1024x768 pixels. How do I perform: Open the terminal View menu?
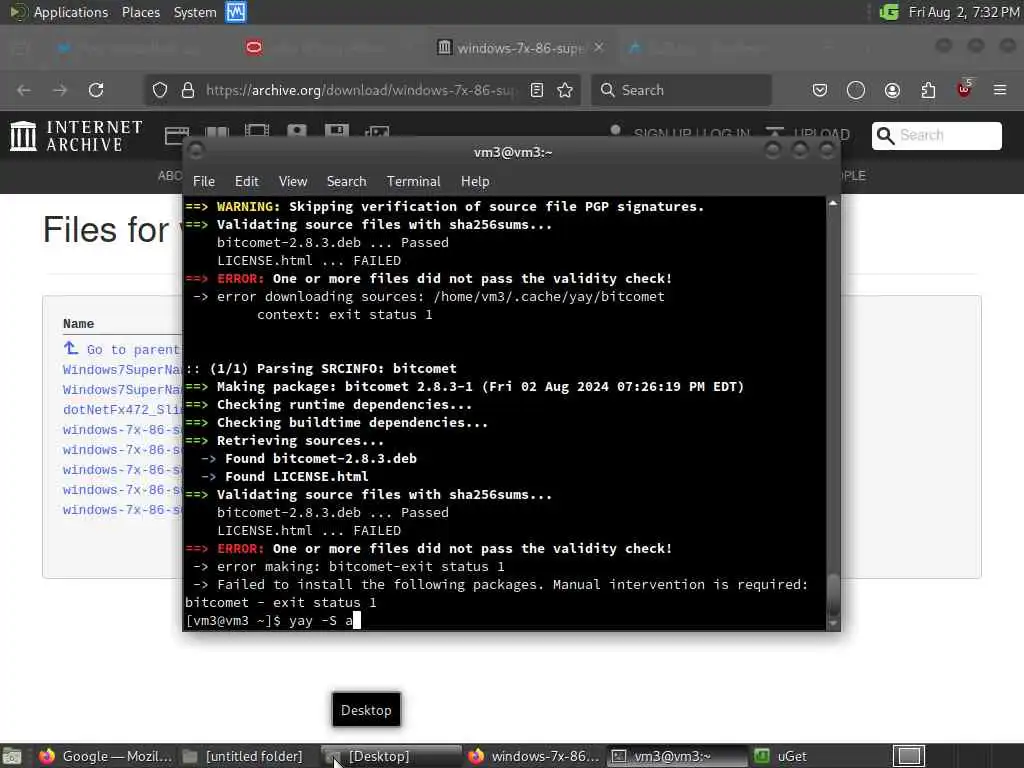click(x=293, y=181)
